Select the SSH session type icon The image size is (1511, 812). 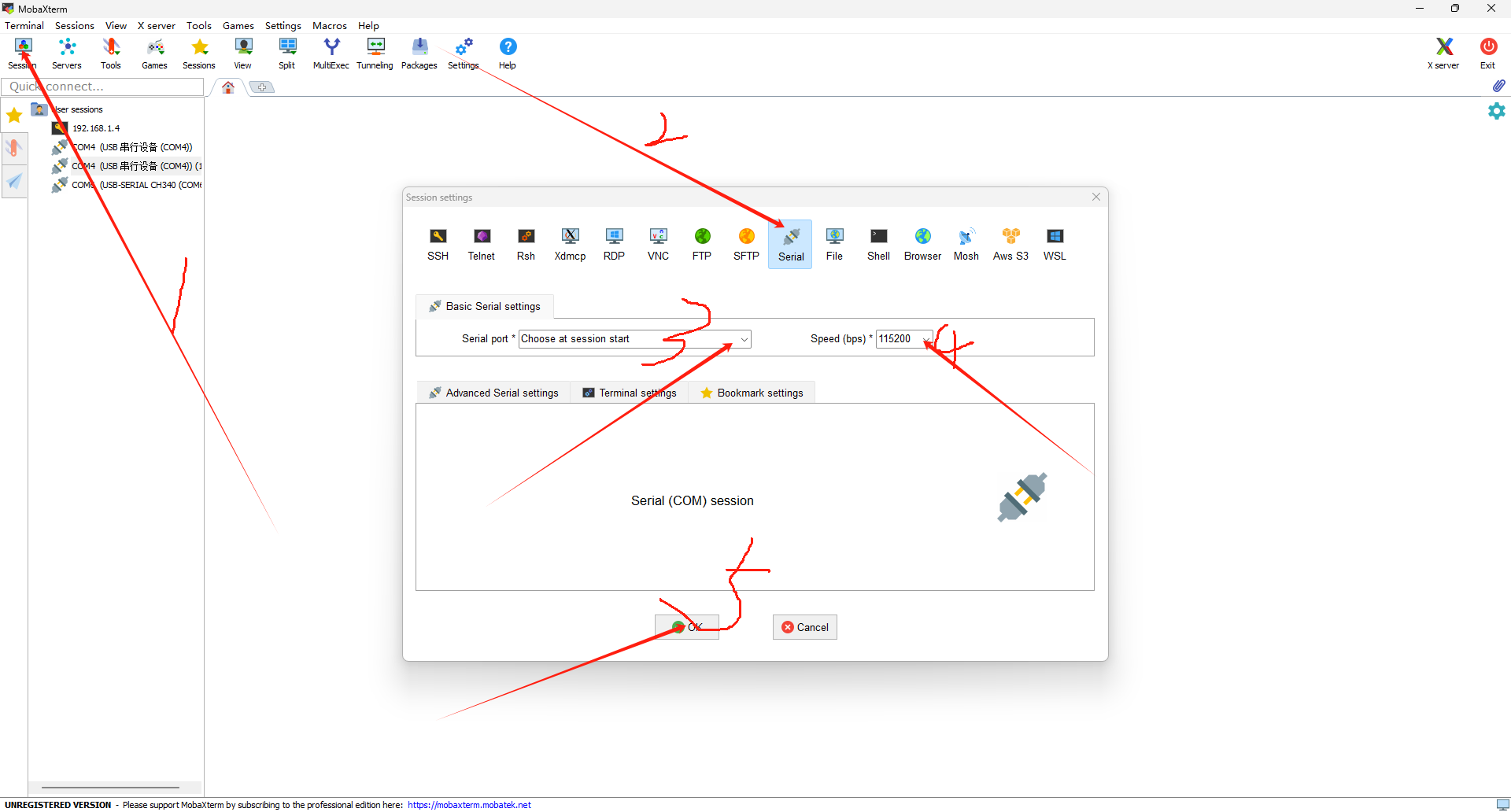(x=438, y=244)
